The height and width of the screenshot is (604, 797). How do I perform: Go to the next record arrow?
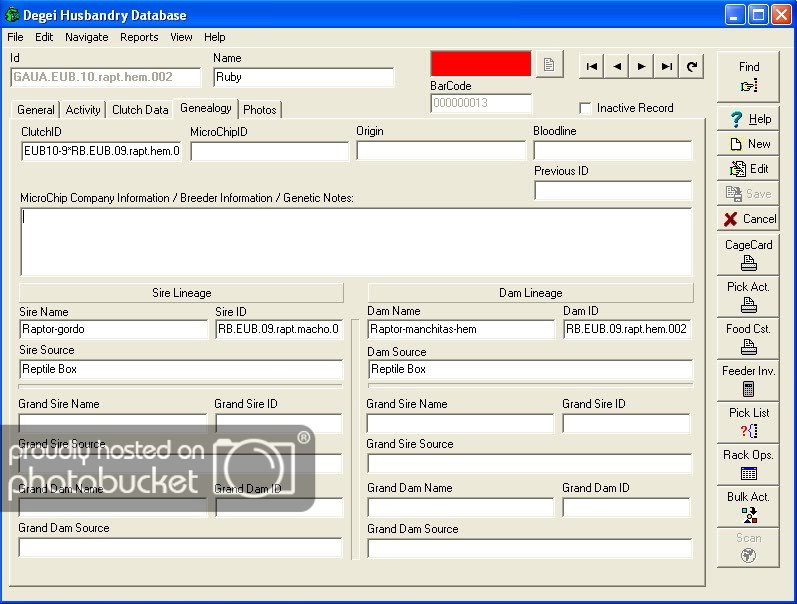(642, 66)
